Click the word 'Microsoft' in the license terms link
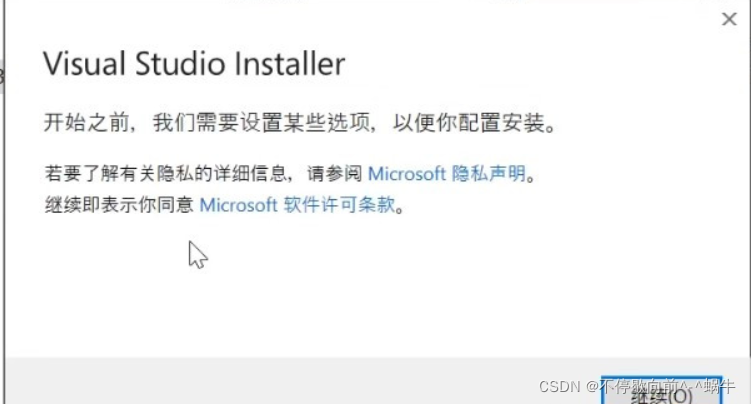 coord(239,205)
